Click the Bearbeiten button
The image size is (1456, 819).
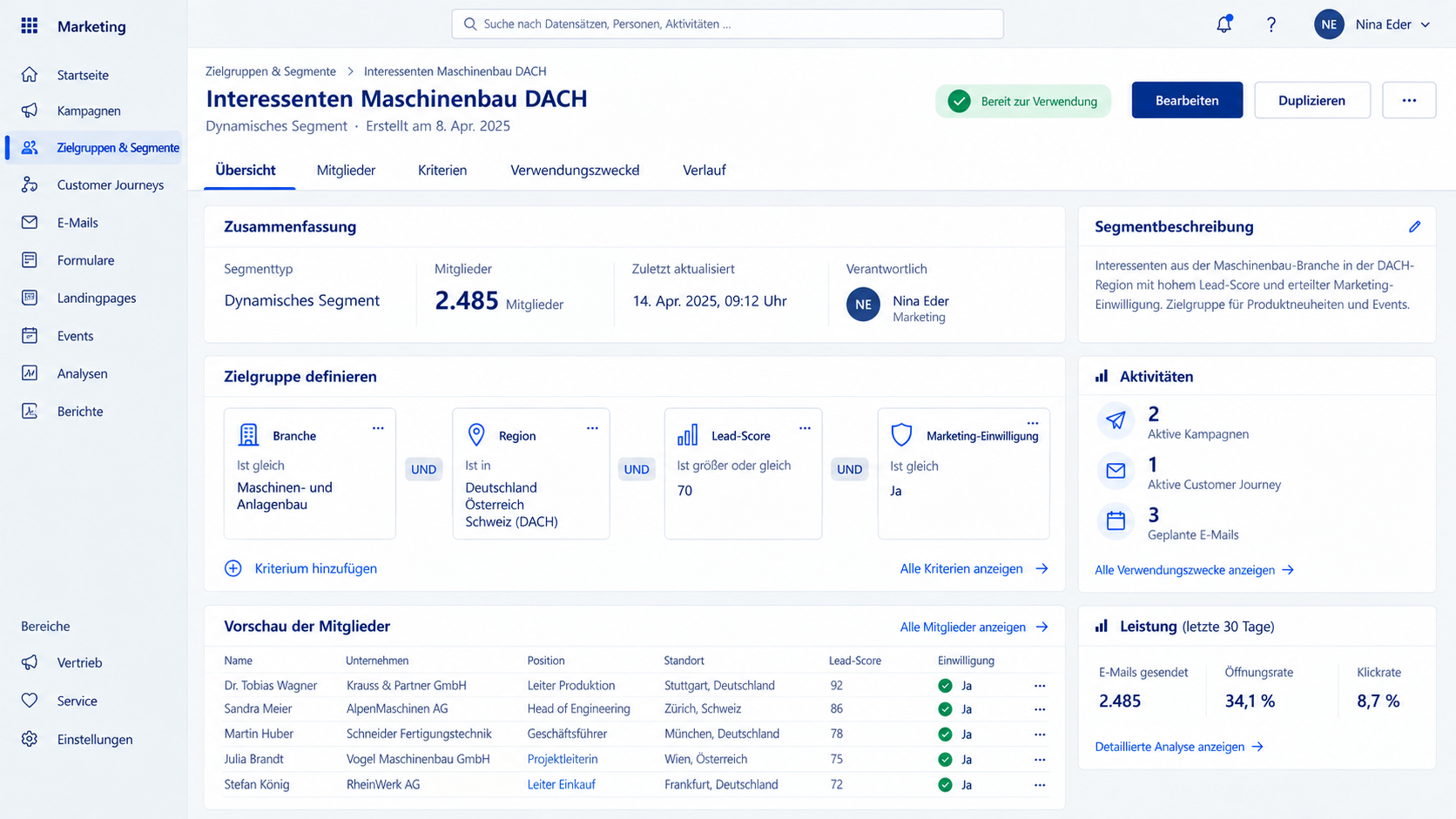click(x=1187, y=100)
